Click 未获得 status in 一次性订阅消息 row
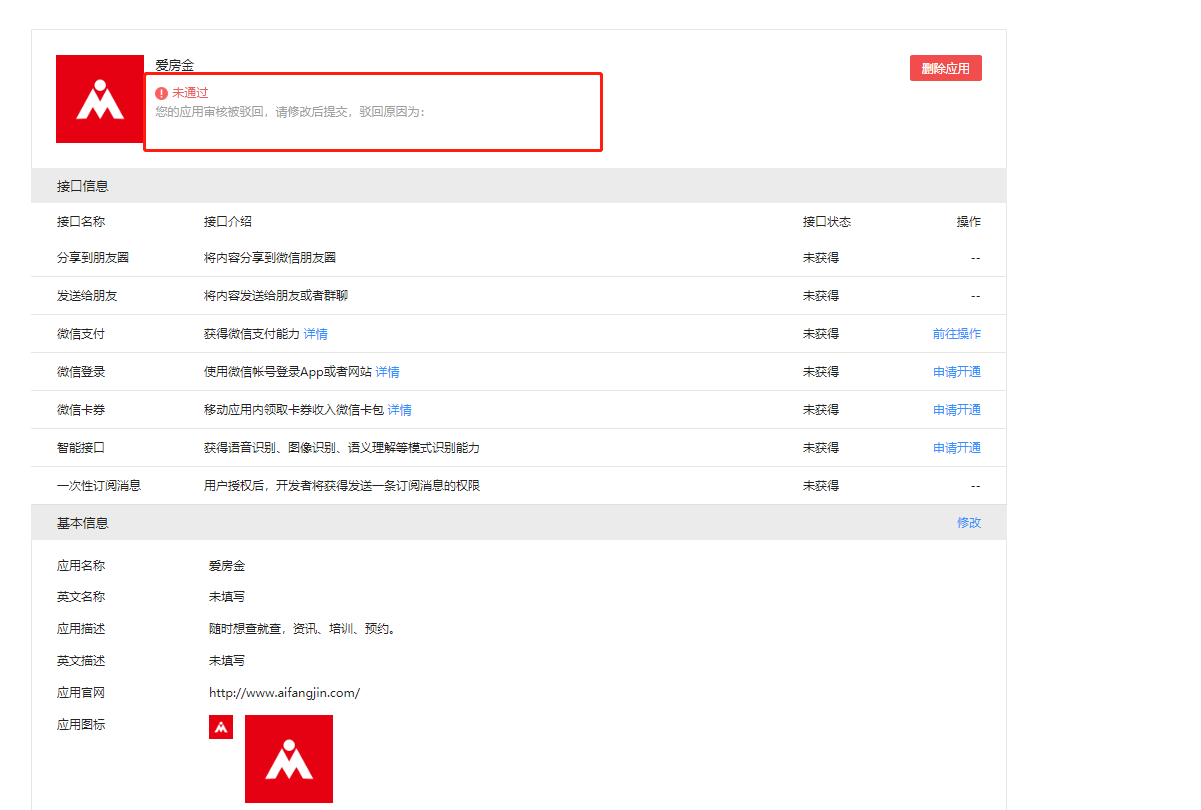The width and height of the screenshot is (1201, 810). (821, 486)
